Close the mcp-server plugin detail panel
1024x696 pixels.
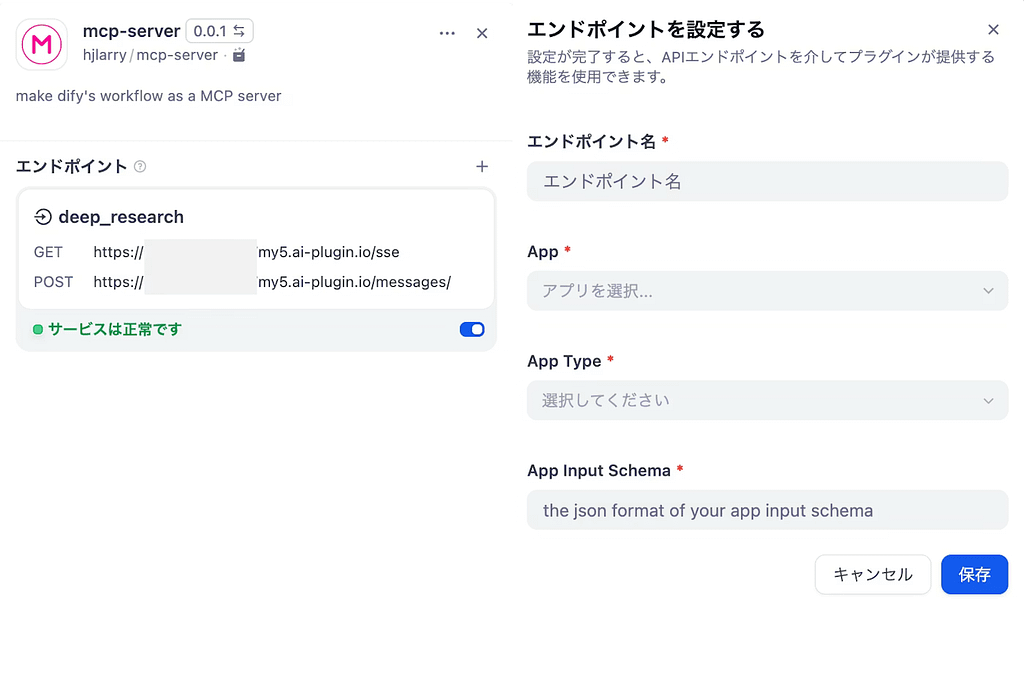tap(482, 33)
